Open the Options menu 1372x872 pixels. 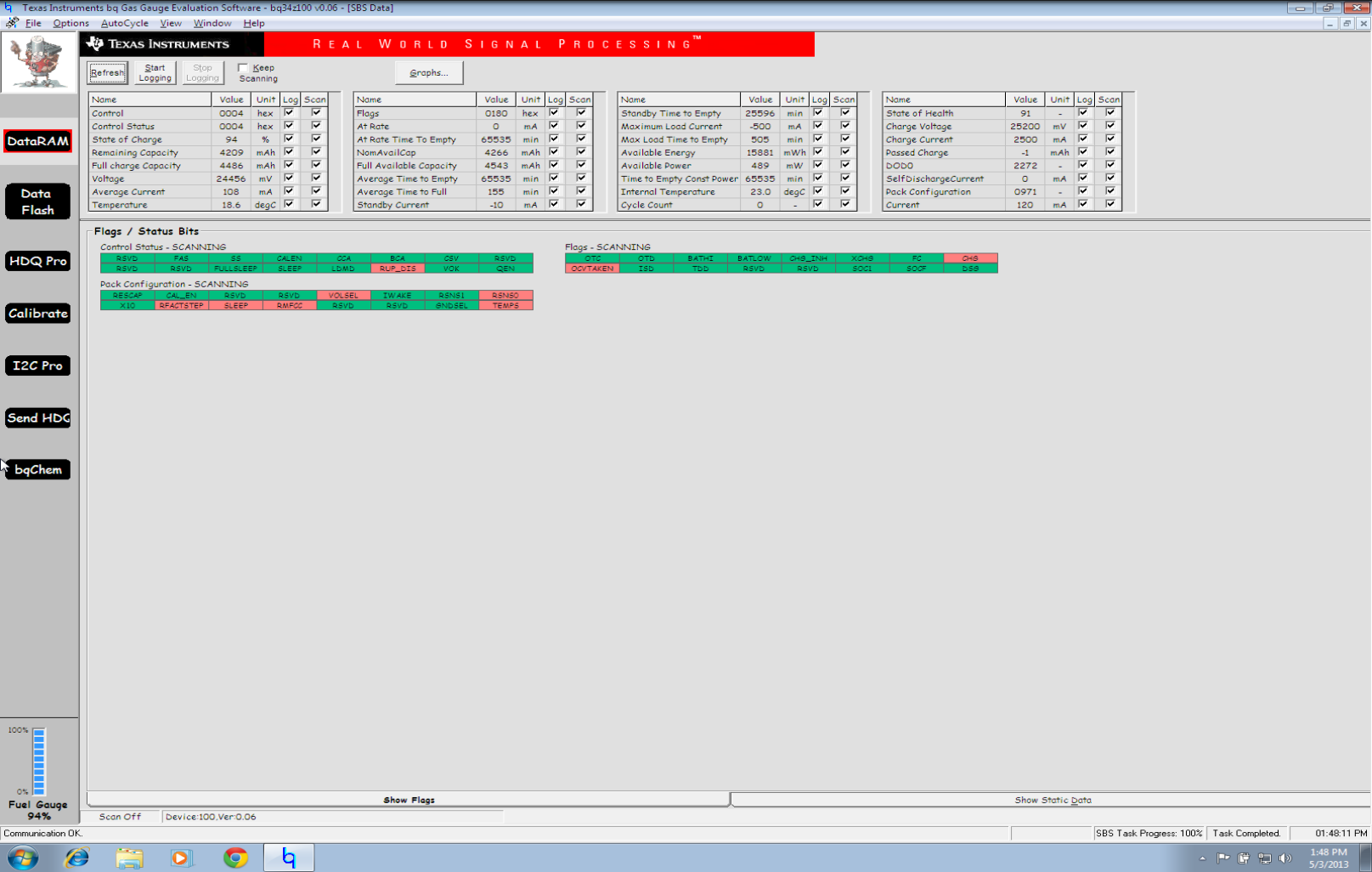coord(71,23)
